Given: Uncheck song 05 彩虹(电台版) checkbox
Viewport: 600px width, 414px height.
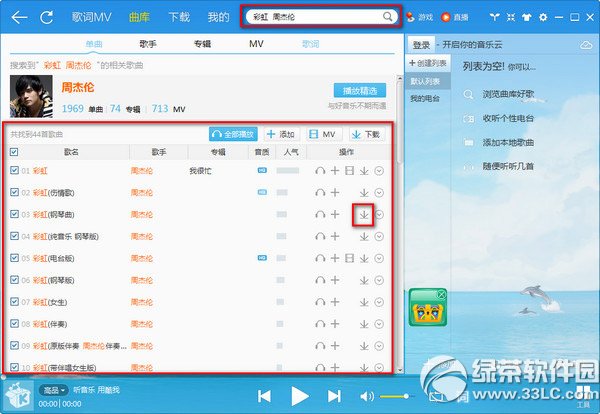Looking at the screenshot, I should pyautogui.click(x=14, y=258).
